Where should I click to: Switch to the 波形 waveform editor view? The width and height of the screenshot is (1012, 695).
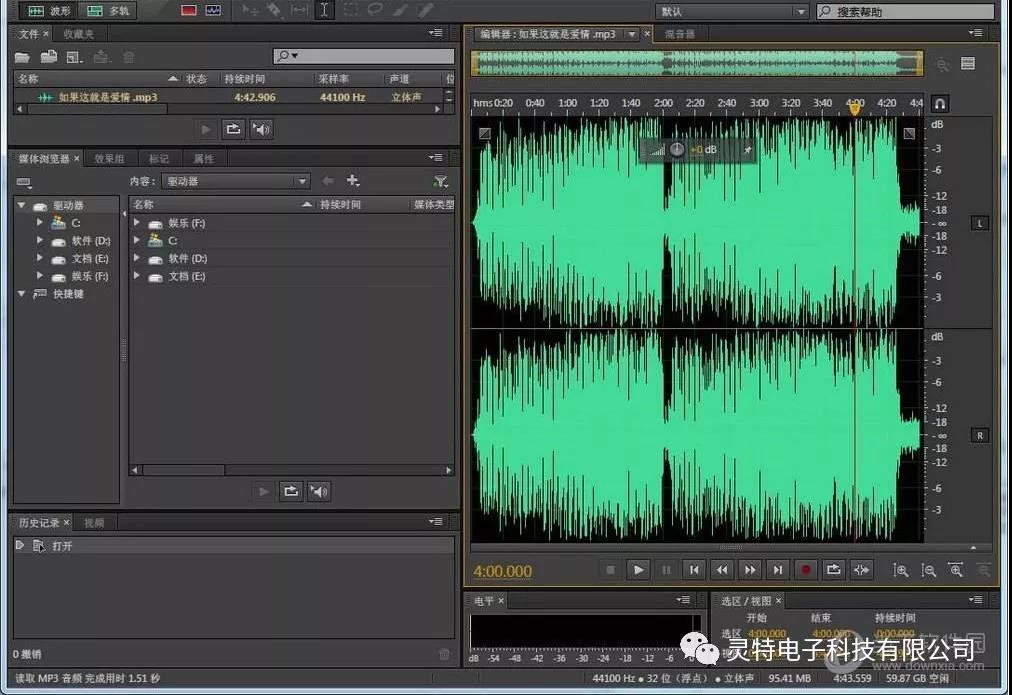point(48,10)
